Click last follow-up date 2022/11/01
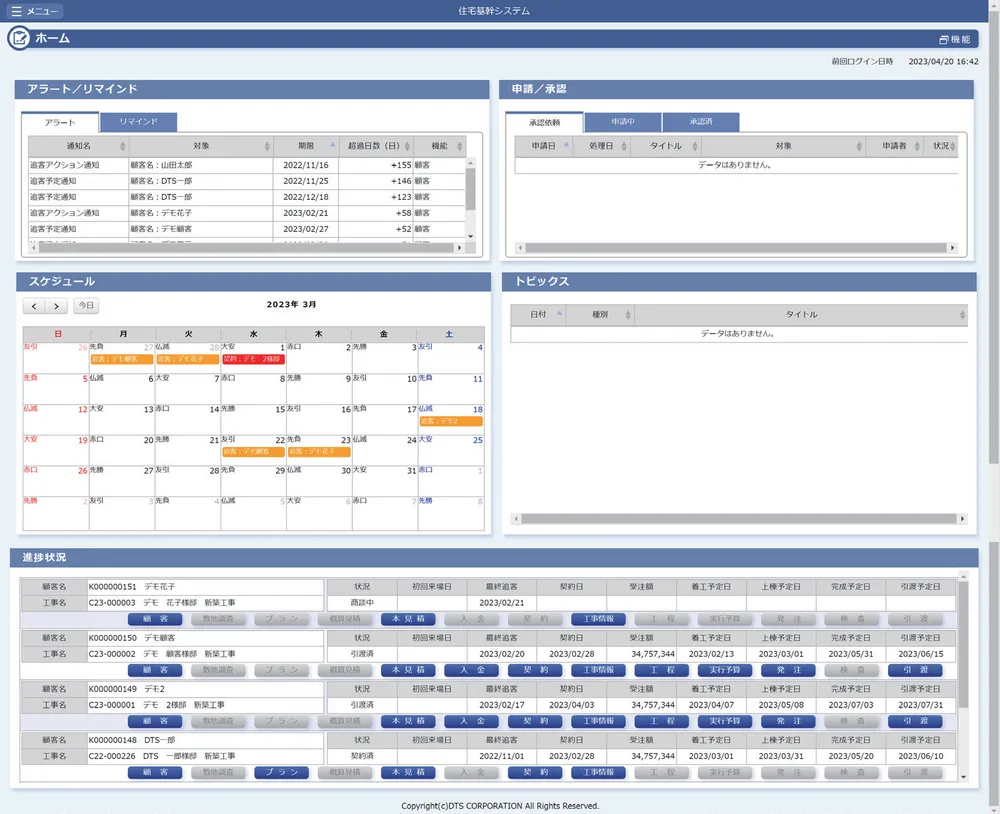The width and height of the screenshot is (1000, 814). coord(501,756)
